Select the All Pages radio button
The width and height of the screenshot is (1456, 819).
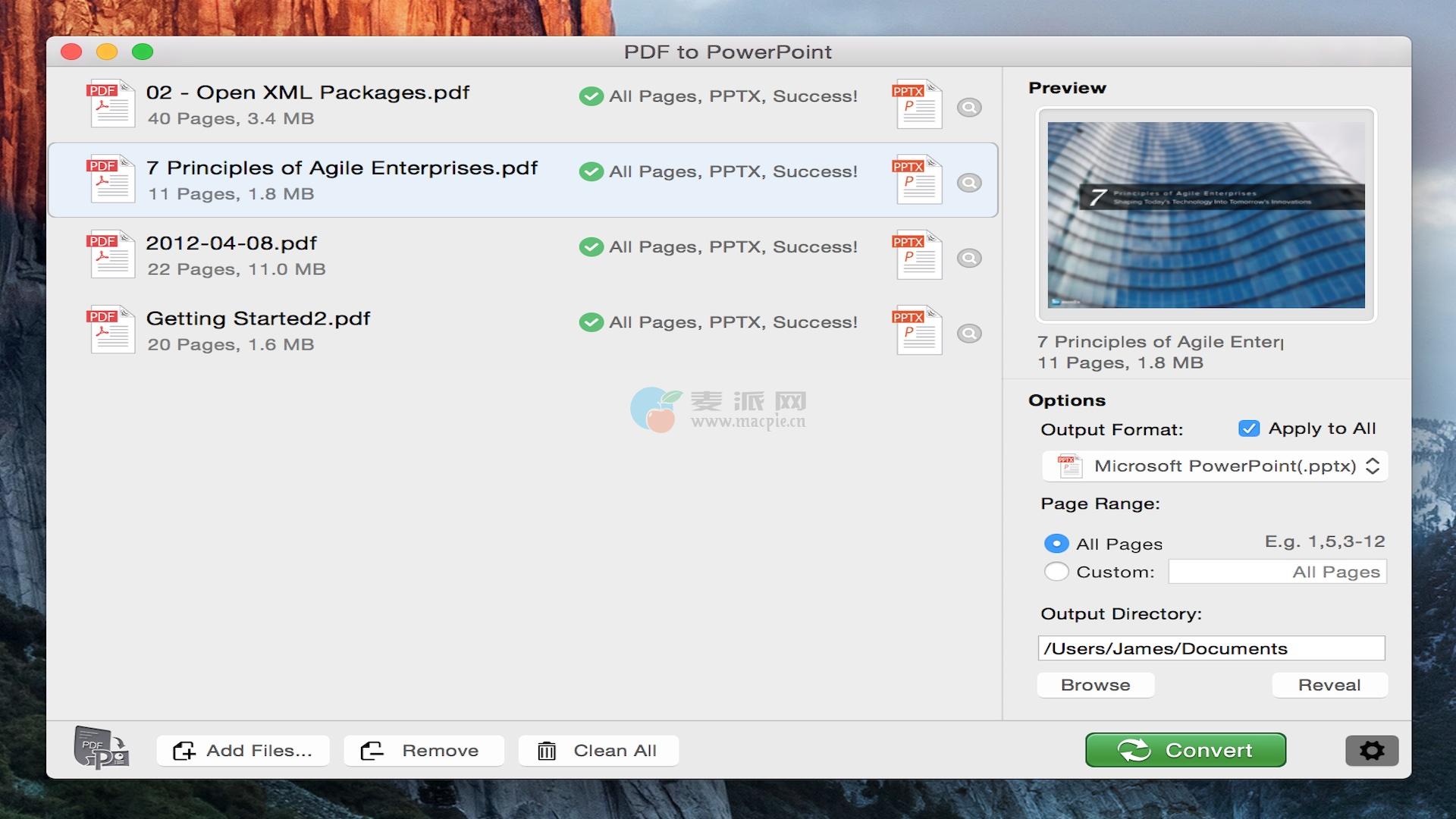[x=1056, y=544]
